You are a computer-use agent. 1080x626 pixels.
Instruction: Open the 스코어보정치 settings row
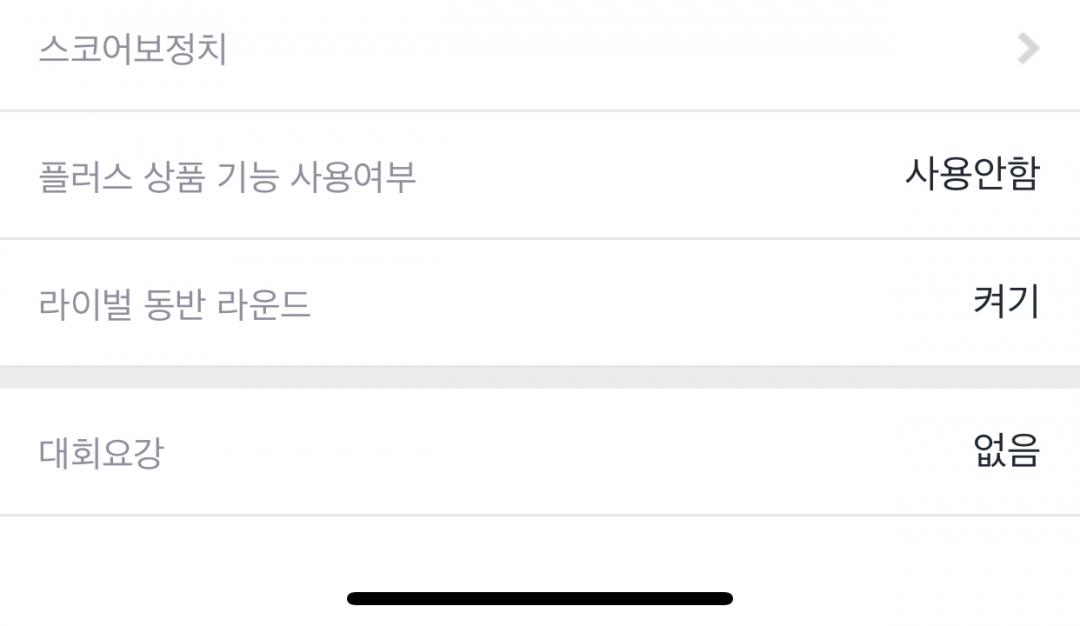(540, 50)
